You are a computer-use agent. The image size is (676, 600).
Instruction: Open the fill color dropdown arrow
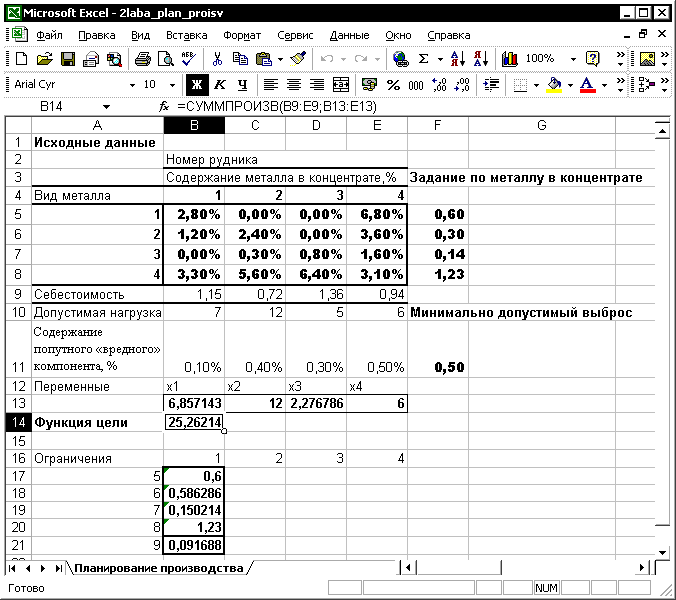coord(570,85)
